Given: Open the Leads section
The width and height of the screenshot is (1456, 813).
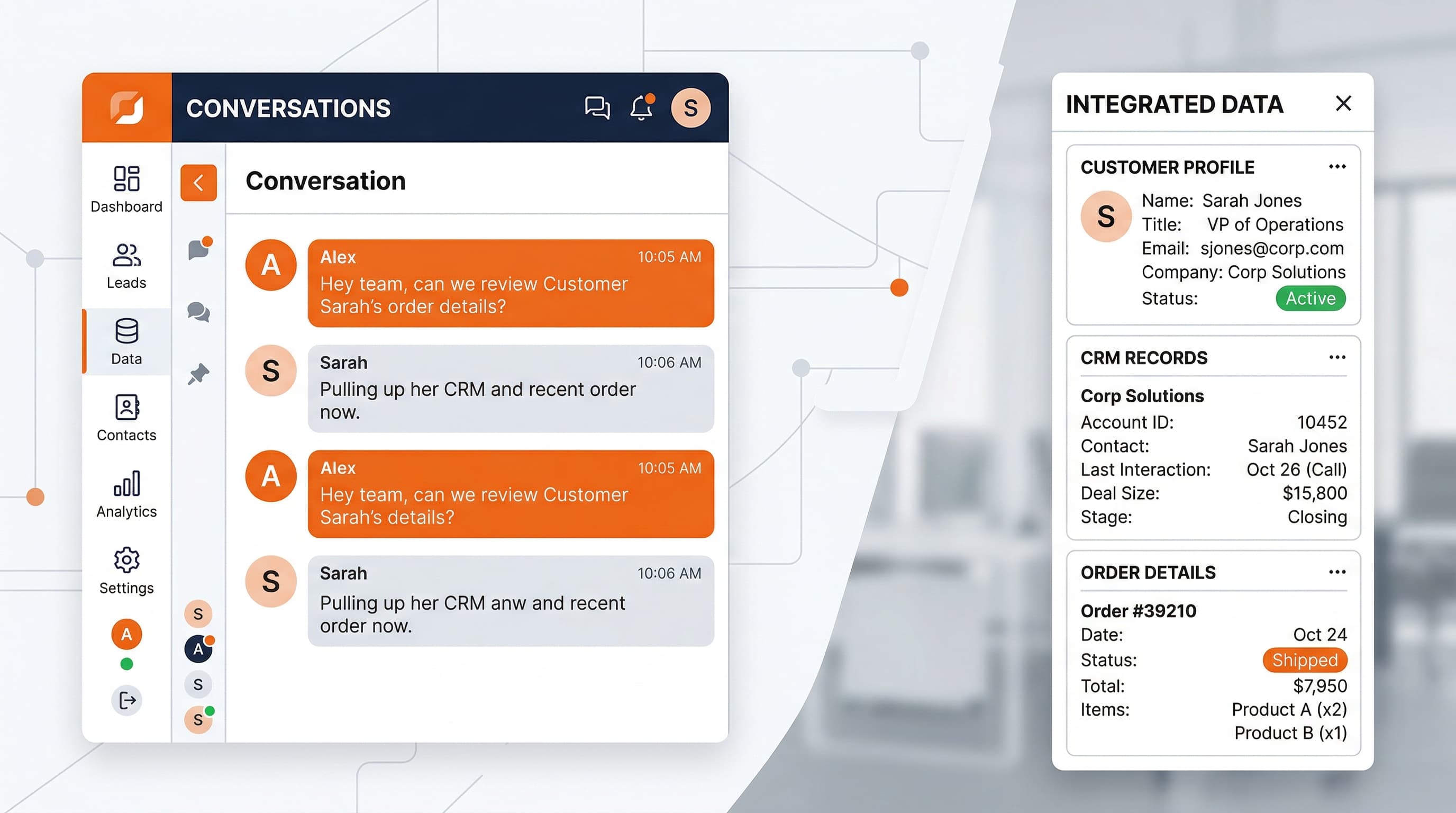Looking at the screenshot, I should coord(126,266).
